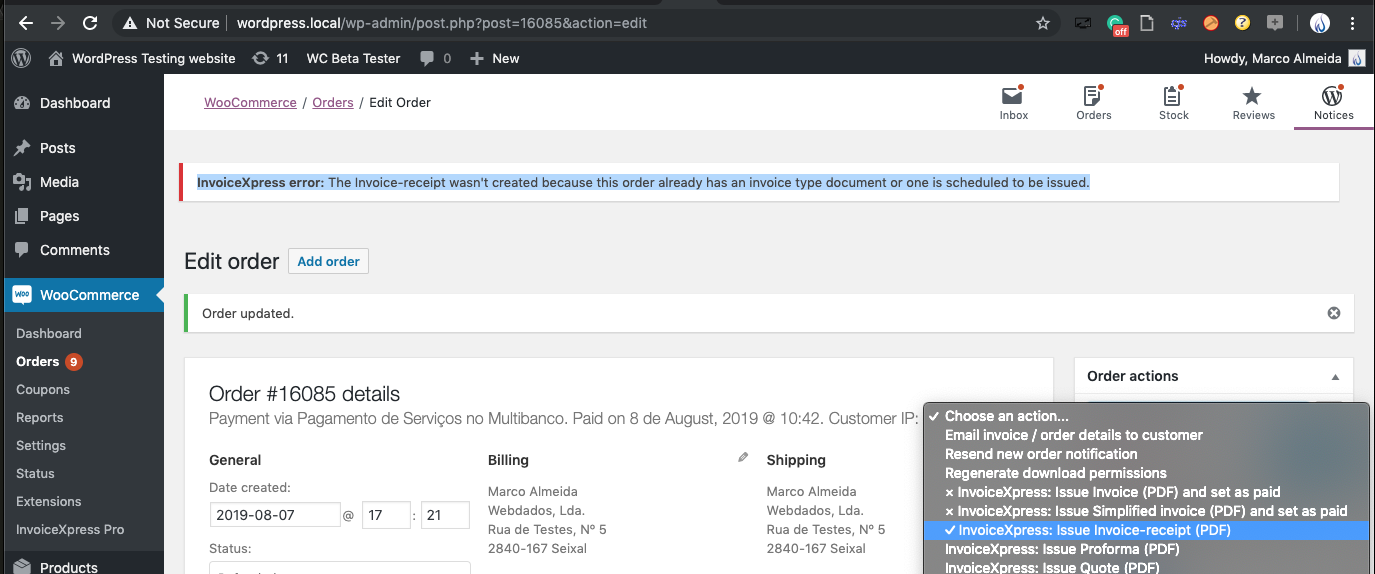
Task: Open the Orders activity panel
Action: (1094, 103)
